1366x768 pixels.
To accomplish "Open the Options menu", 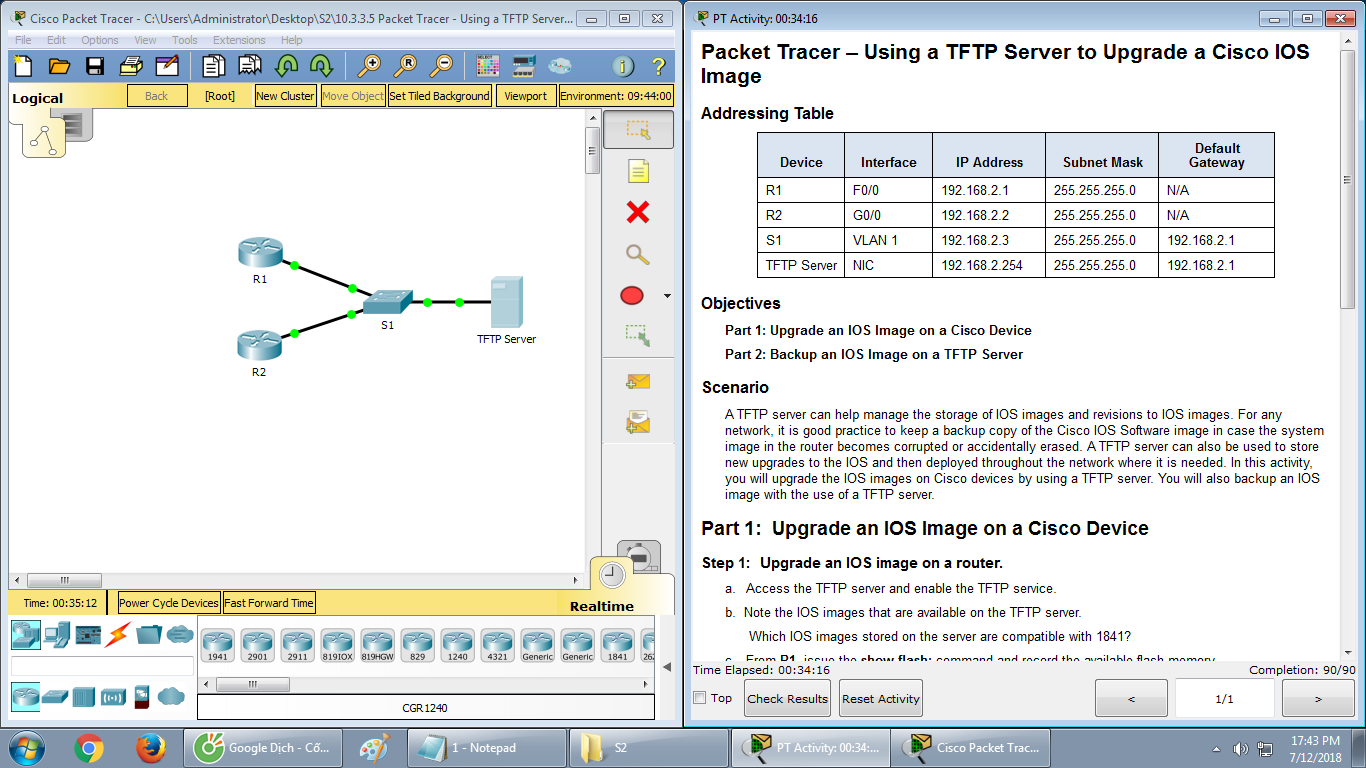I will [100, 40].
